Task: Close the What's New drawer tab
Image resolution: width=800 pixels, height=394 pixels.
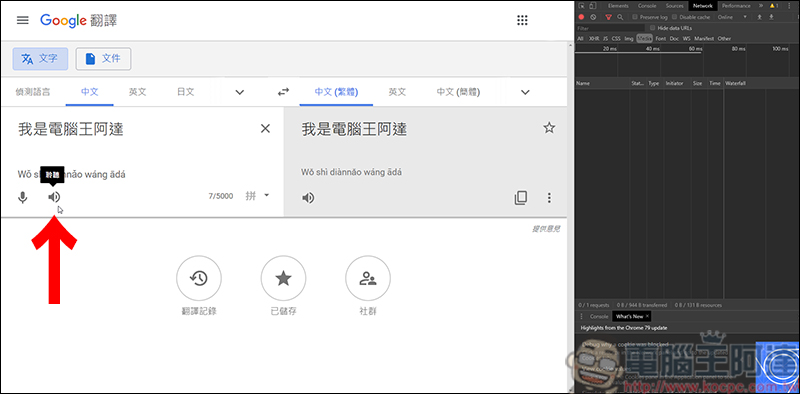Action: (647, 316)
